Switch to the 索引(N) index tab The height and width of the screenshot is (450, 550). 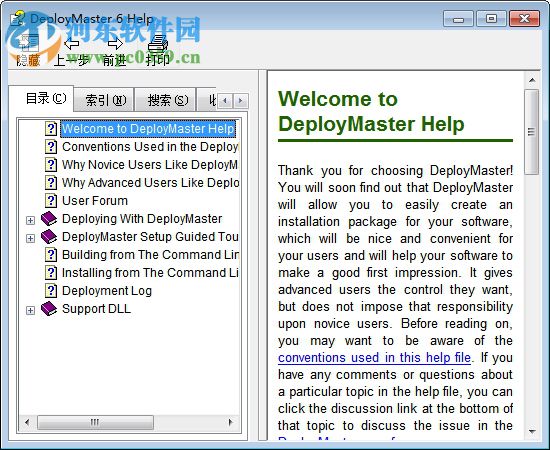pos(104,100)
